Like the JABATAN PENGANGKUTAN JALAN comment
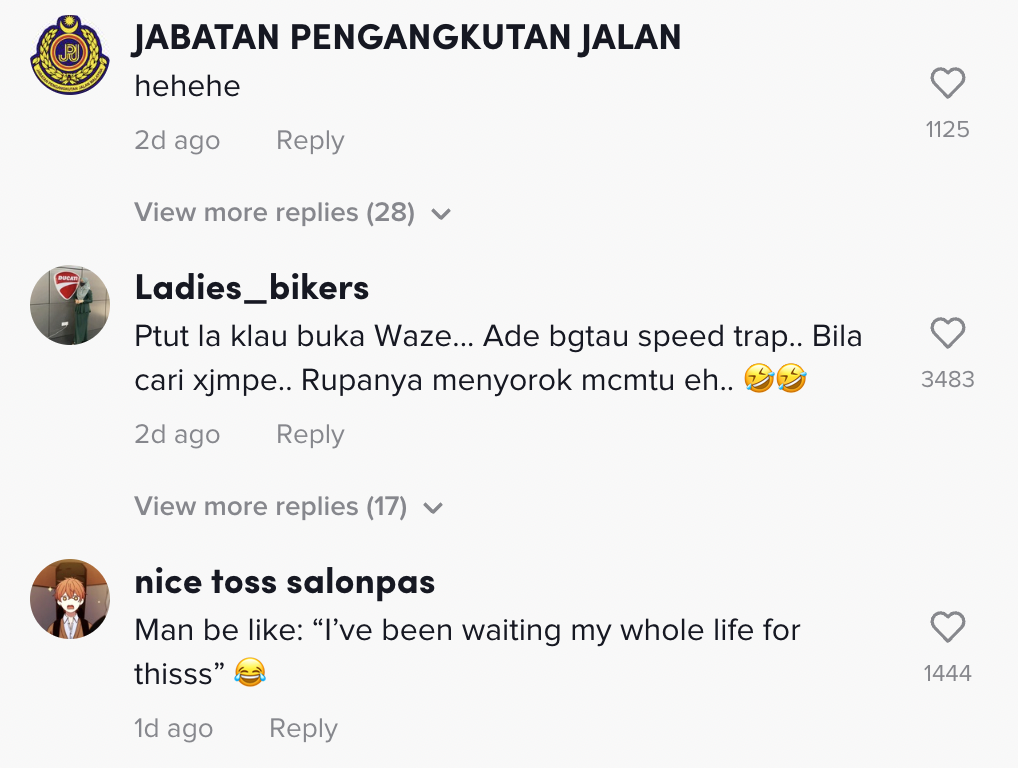 (947, 84)
